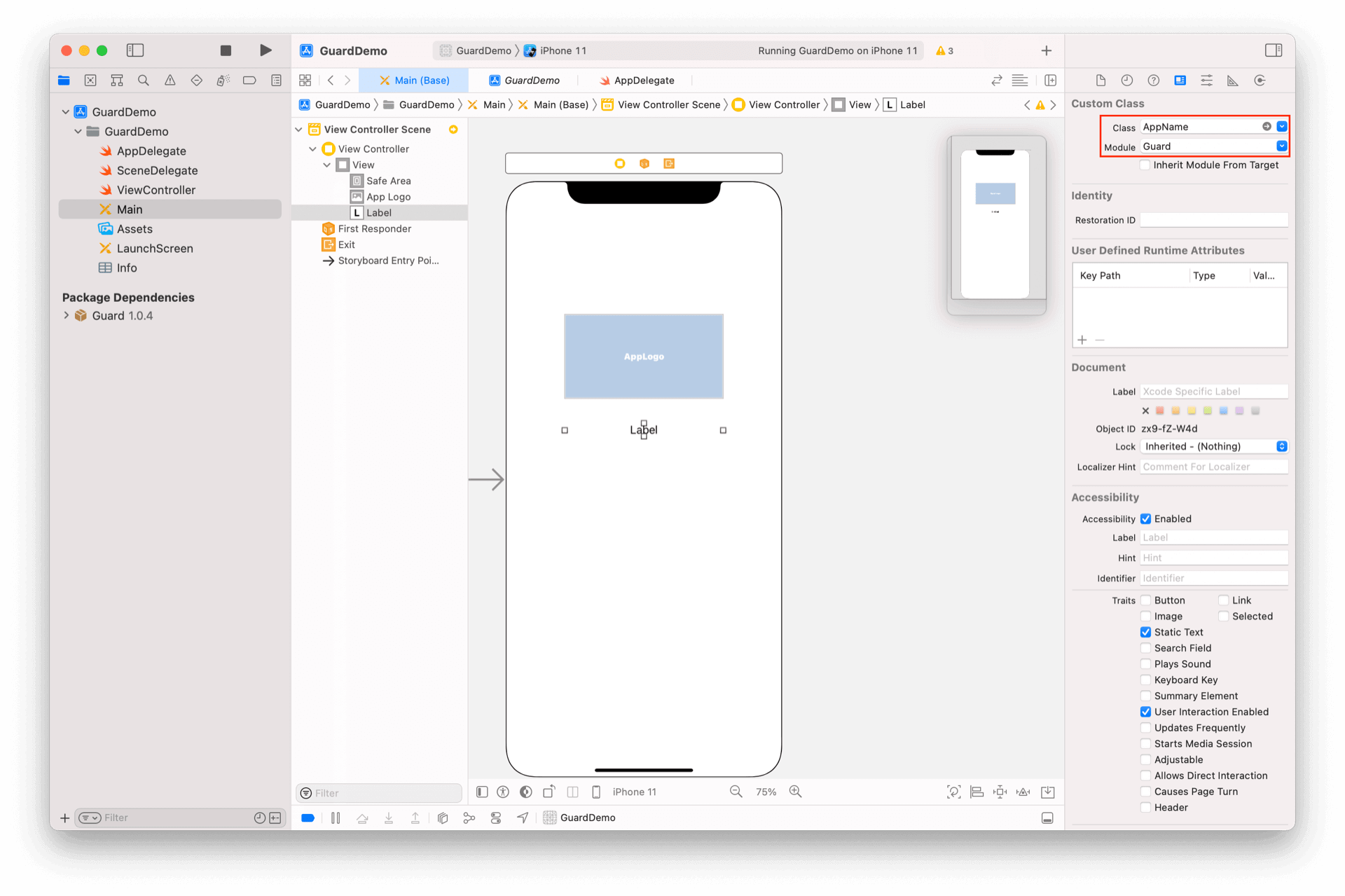Switch to the GuardDemo editor tab

pos(524,81)
